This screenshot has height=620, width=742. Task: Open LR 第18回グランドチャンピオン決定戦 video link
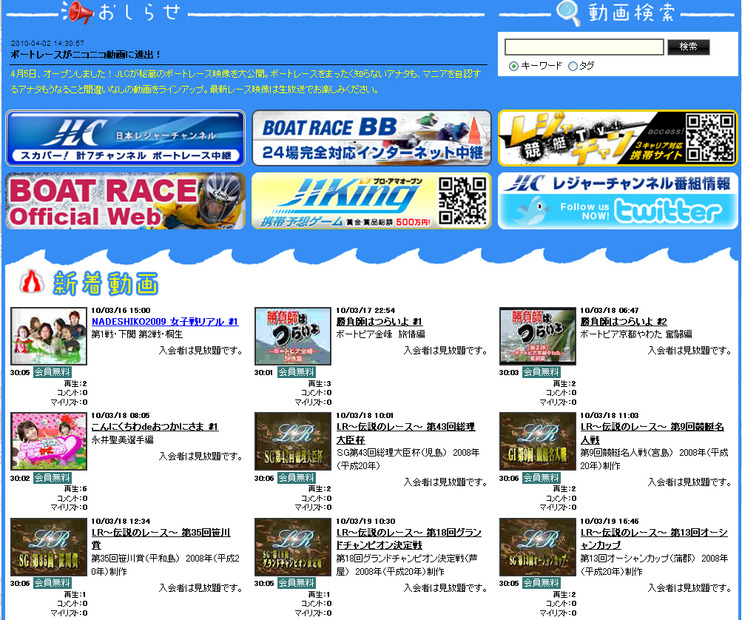point(409,539)
